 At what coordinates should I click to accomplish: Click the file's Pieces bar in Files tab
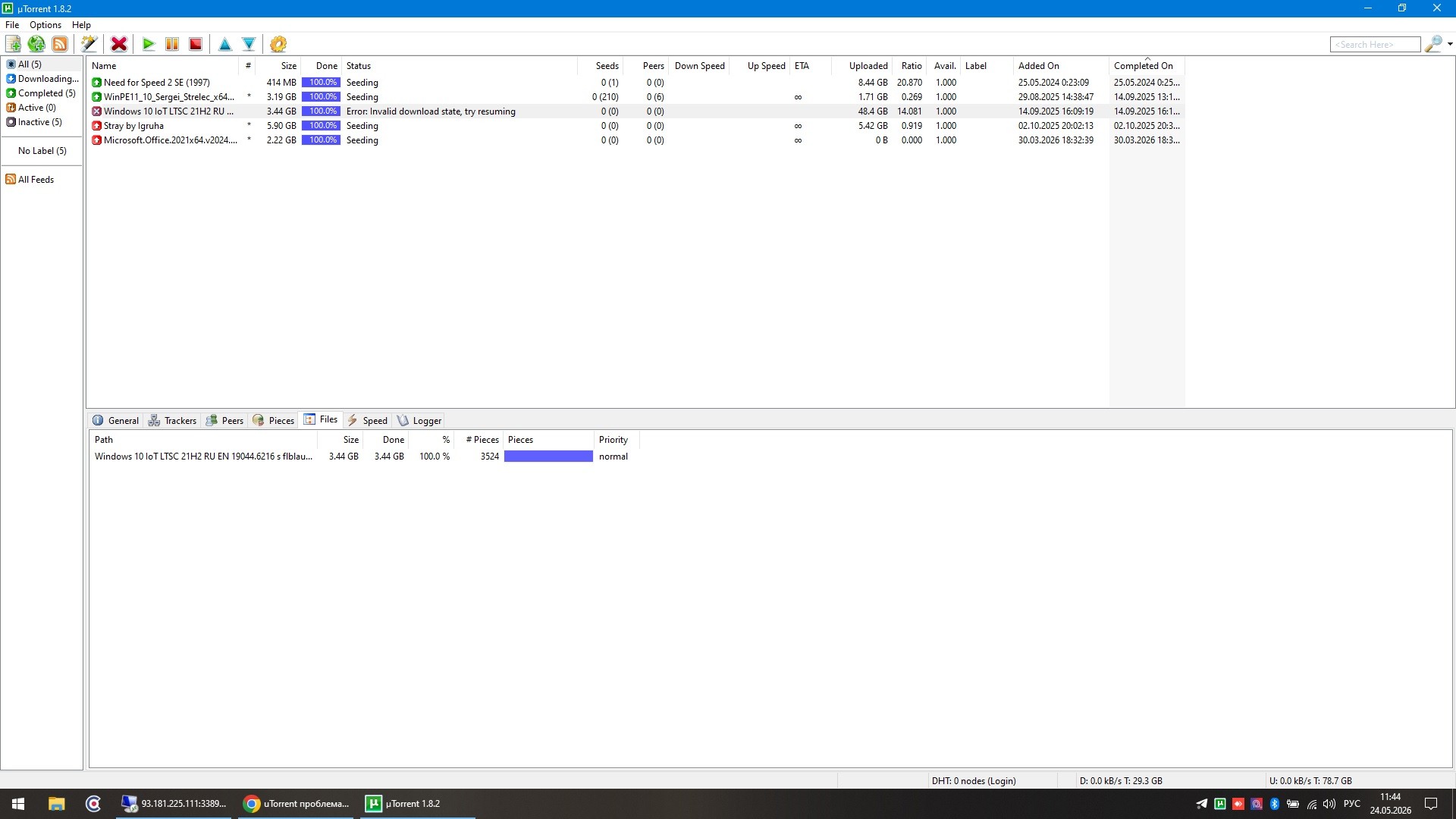(548, 457)
